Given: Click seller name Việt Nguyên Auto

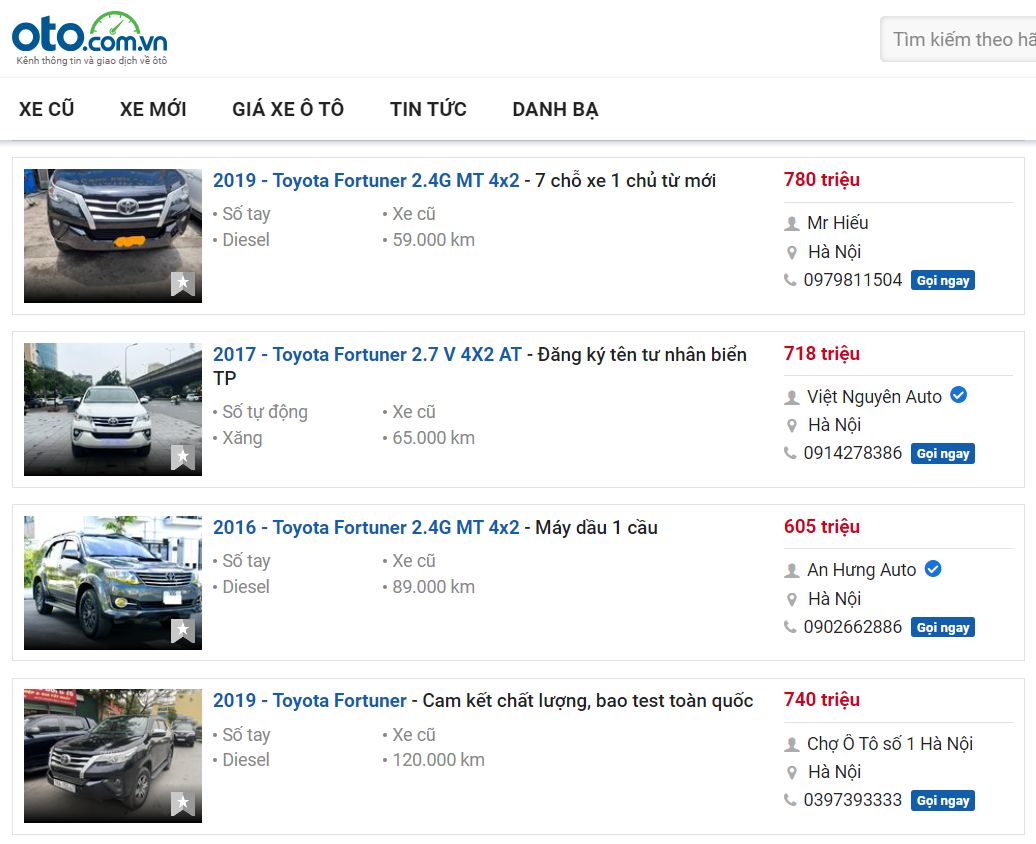Looking at the screenshot, I should pos(874,397).
